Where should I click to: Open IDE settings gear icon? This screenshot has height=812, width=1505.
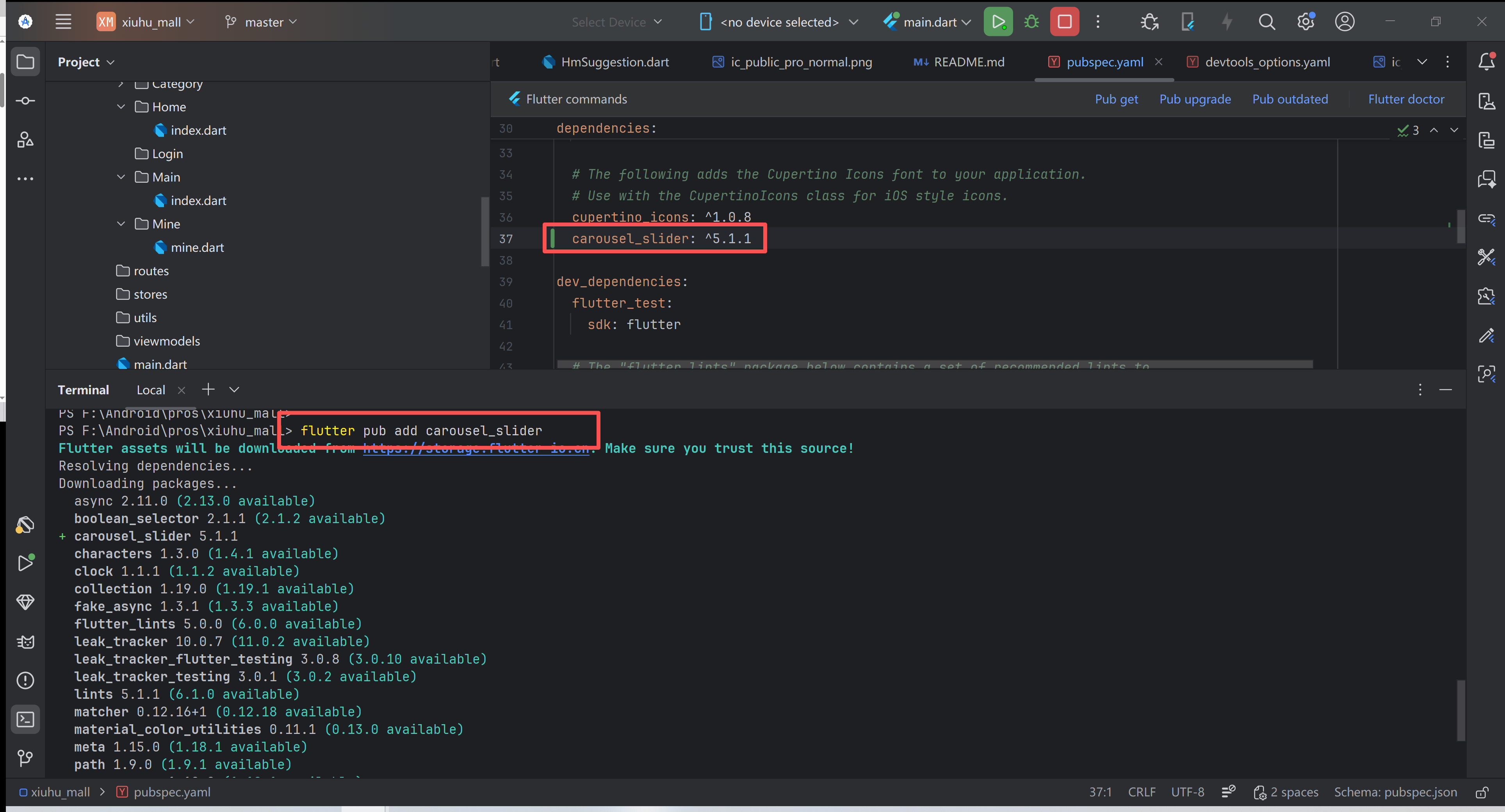1305,22
